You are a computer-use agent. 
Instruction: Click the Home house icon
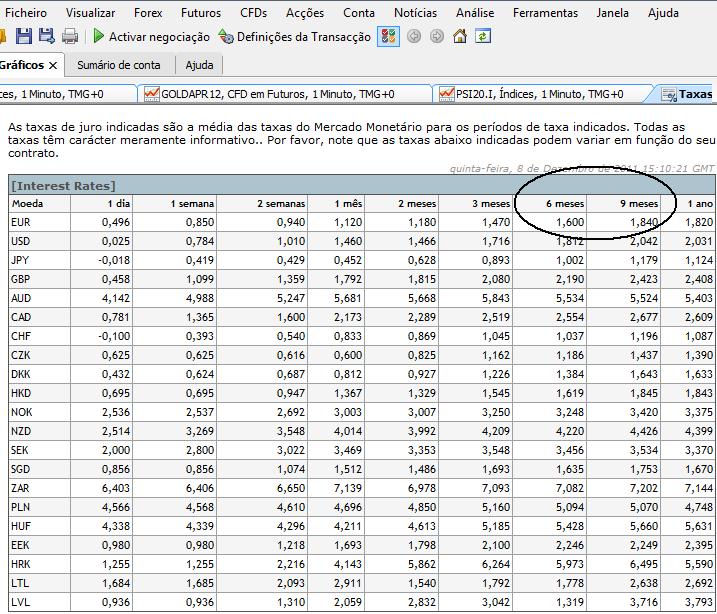click(x=460, y=36)
